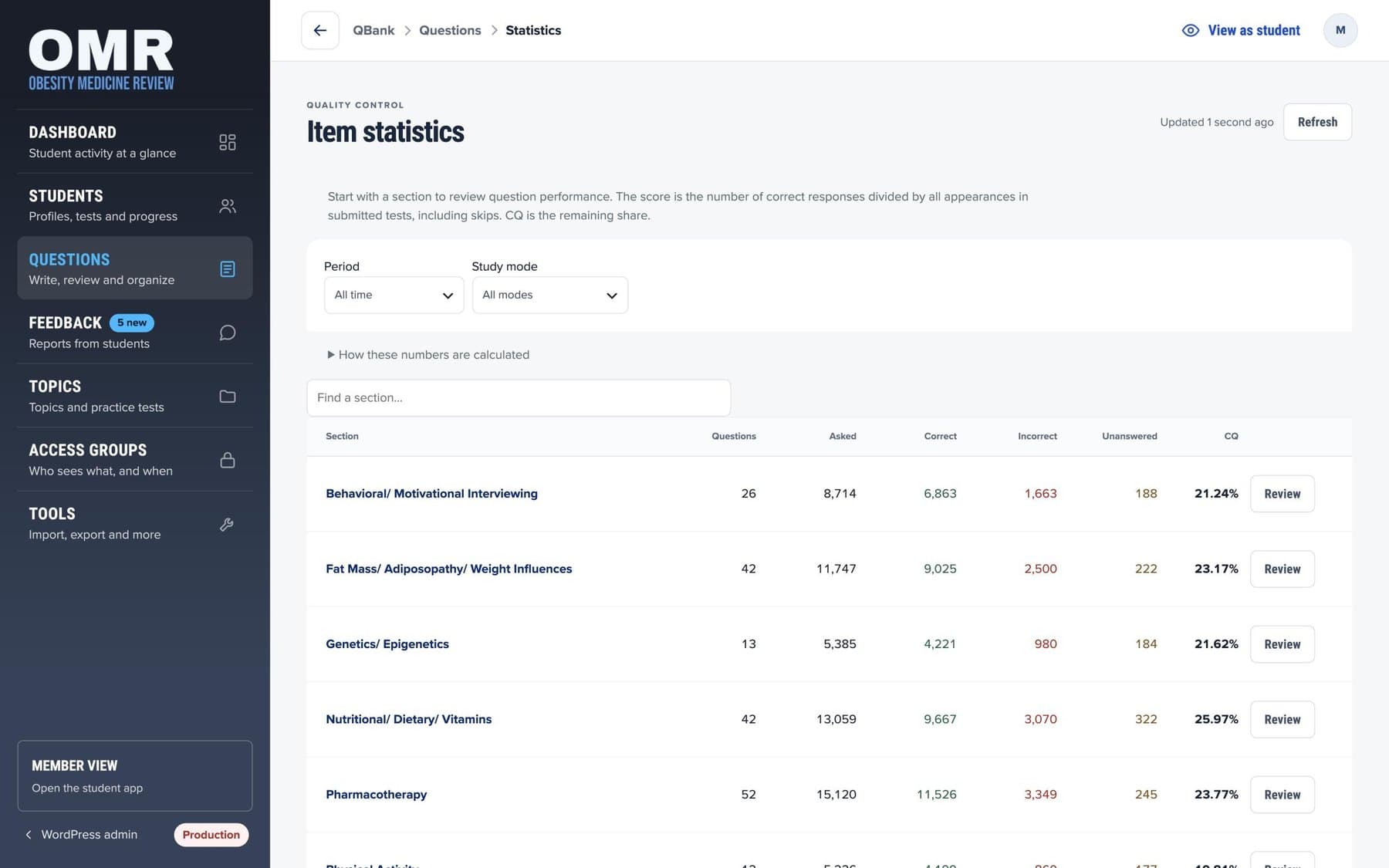Open the Dashboard menu item
The height and width of the screenshot is (868, 1389).
pyautogui.click(x=135, y=142)
